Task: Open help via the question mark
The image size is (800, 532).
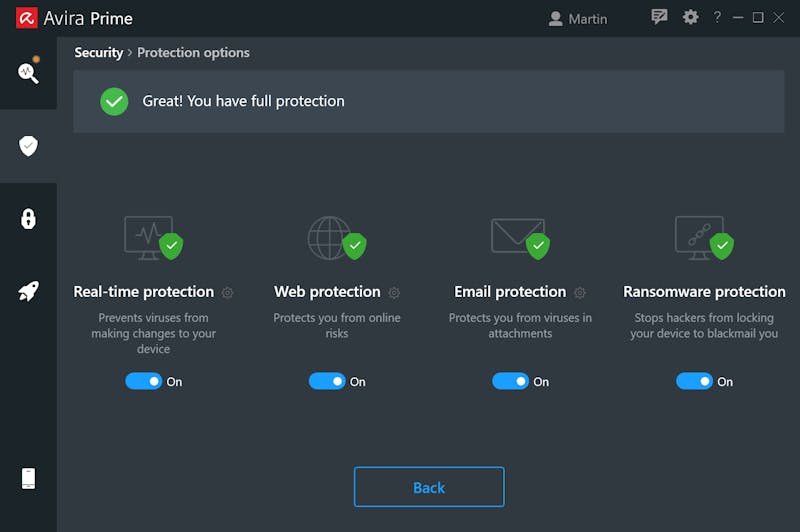Action: click(717, 17)
